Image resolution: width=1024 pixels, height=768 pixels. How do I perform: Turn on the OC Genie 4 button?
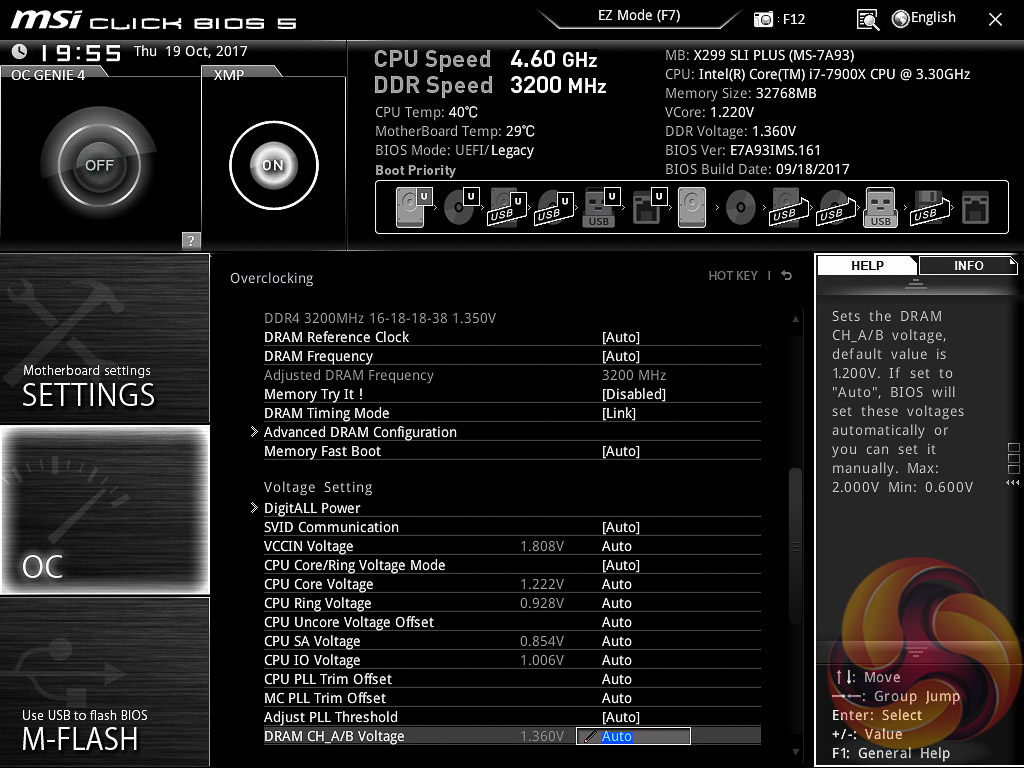[x=99, y=165]
